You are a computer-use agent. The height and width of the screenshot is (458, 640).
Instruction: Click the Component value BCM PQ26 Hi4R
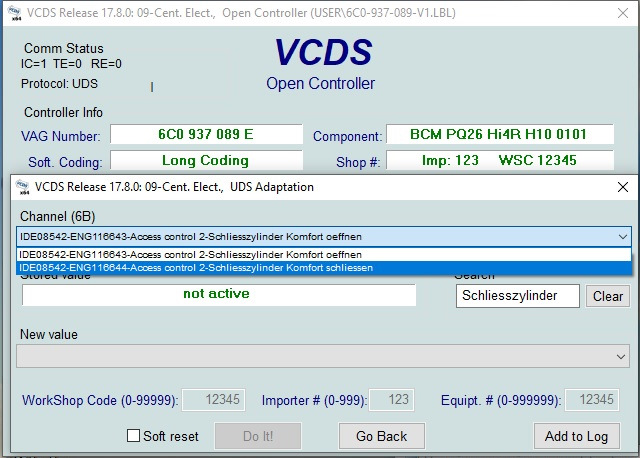[500, 134]
